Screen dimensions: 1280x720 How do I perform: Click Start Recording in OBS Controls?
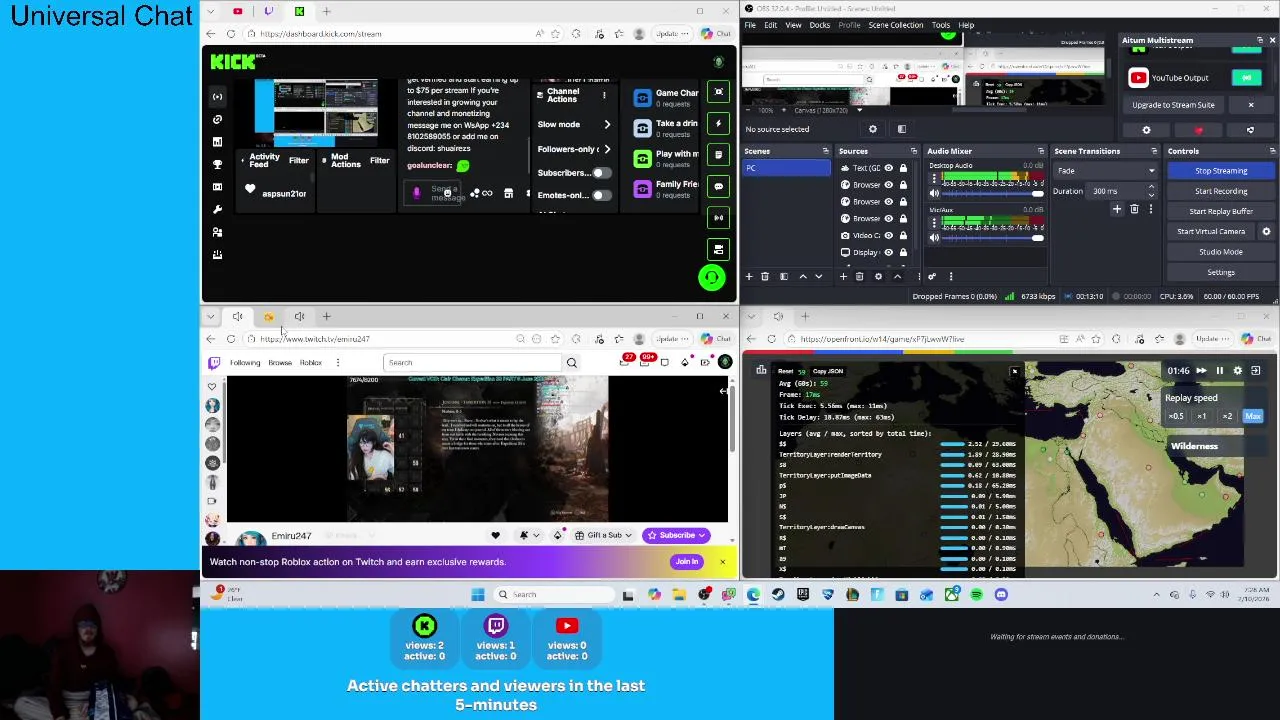click(1220, 191)
